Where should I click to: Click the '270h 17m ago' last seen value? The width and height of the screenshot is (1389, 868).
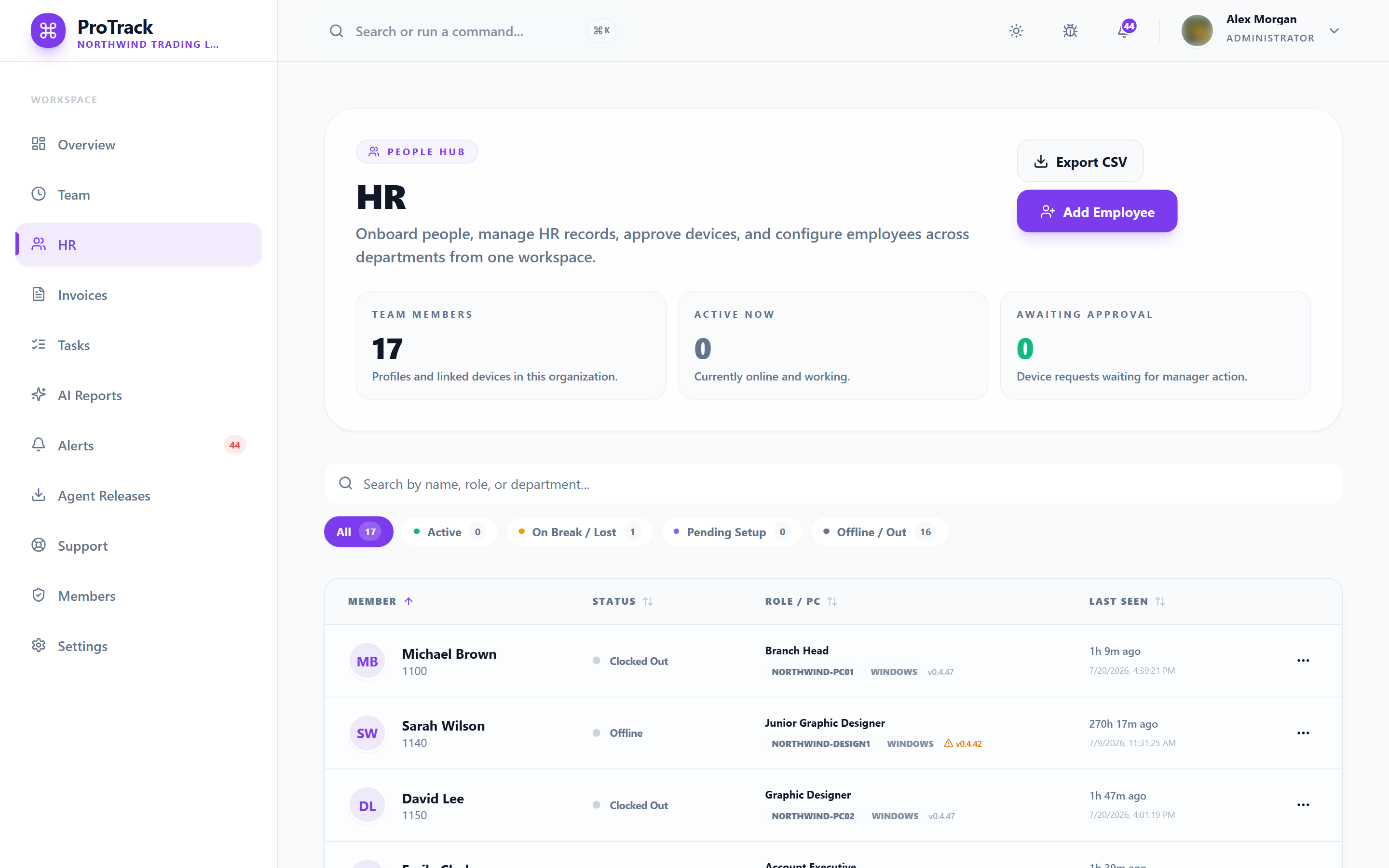(x=1123, y=723)
